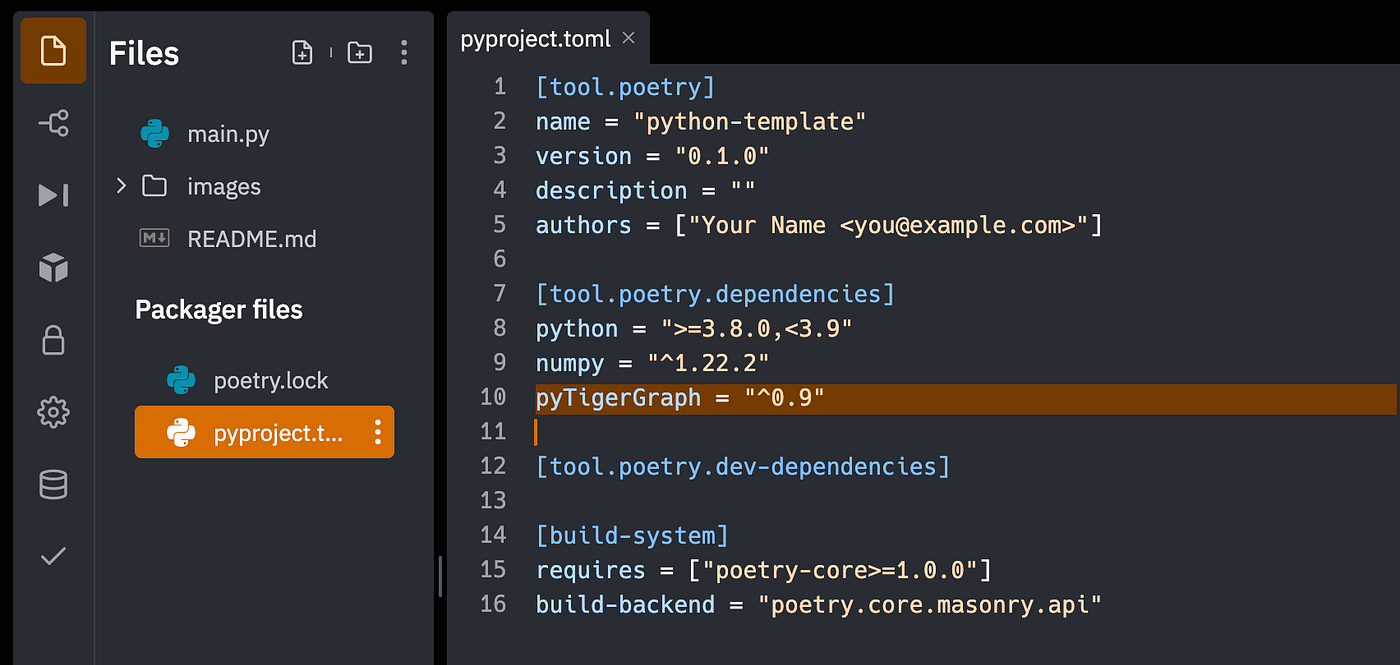1400x665 pixels.
Task: Open the Secrets panel
Action: 53,340
